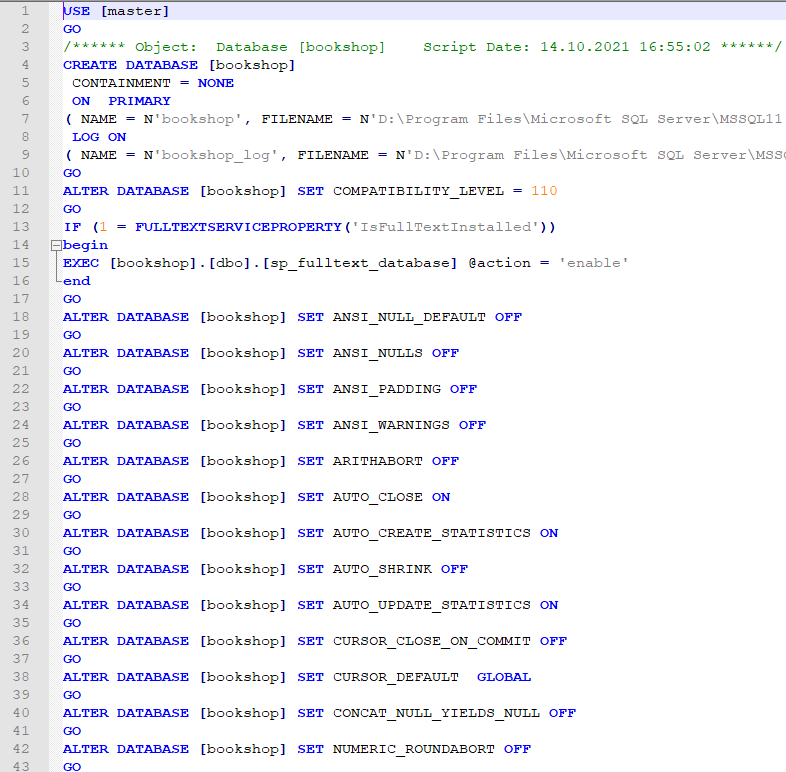Screen dimensions: 786x772
Task: Click the EXEC keyword on line 15
Action: [x=81, y=263]
